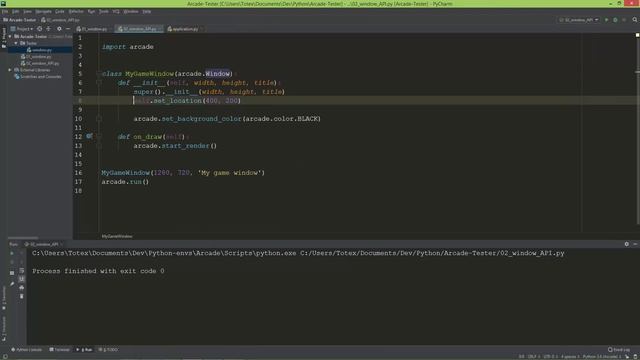Screen dimensions: 640x360
Task: Switch to the application.py editor tab
Action: [x=185, y=29]
